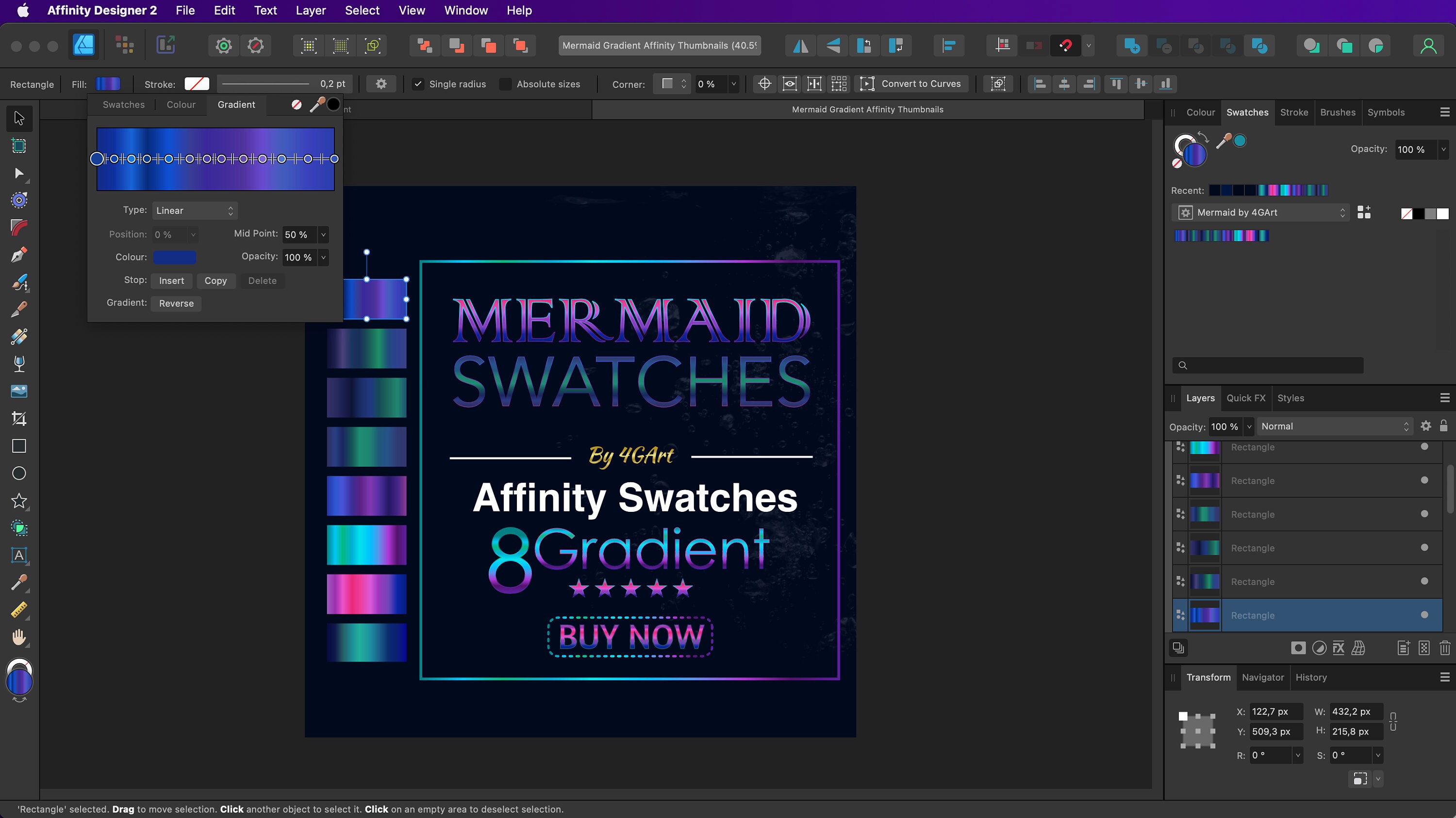Viewport: 1456px width, 818px height.
Task: Disable the Single radius checkbox
Action: coord(418,83)
